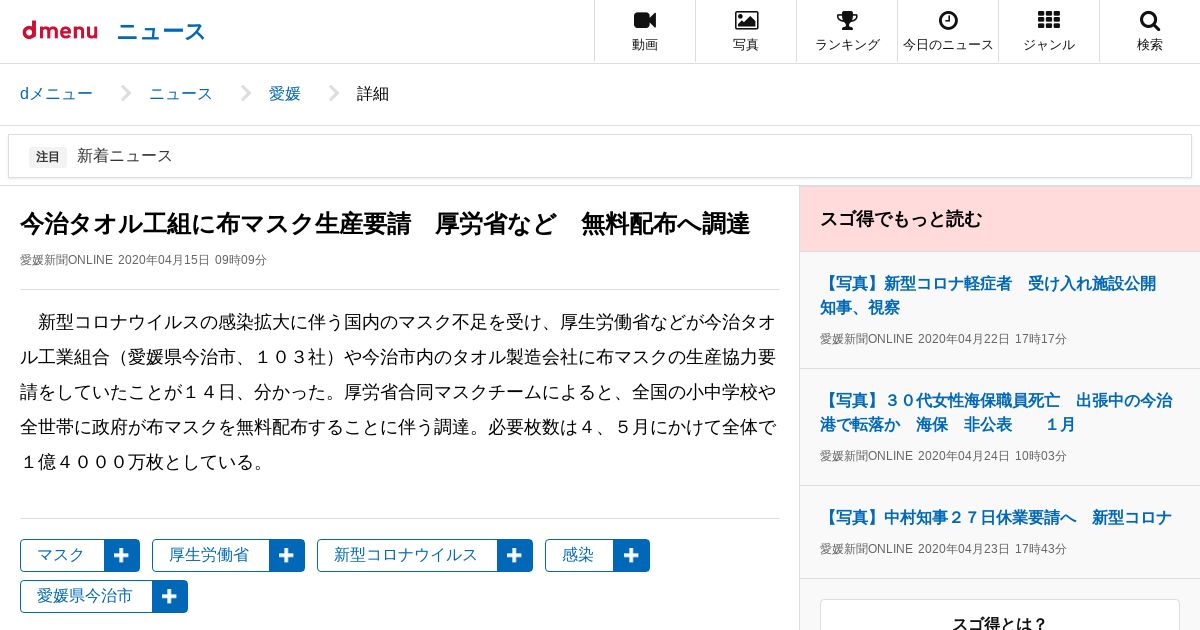This screenshot has height=630, width=1200.
Task: Open the 注目 新着ニュース banner
Action: click(x=600, y=156)
